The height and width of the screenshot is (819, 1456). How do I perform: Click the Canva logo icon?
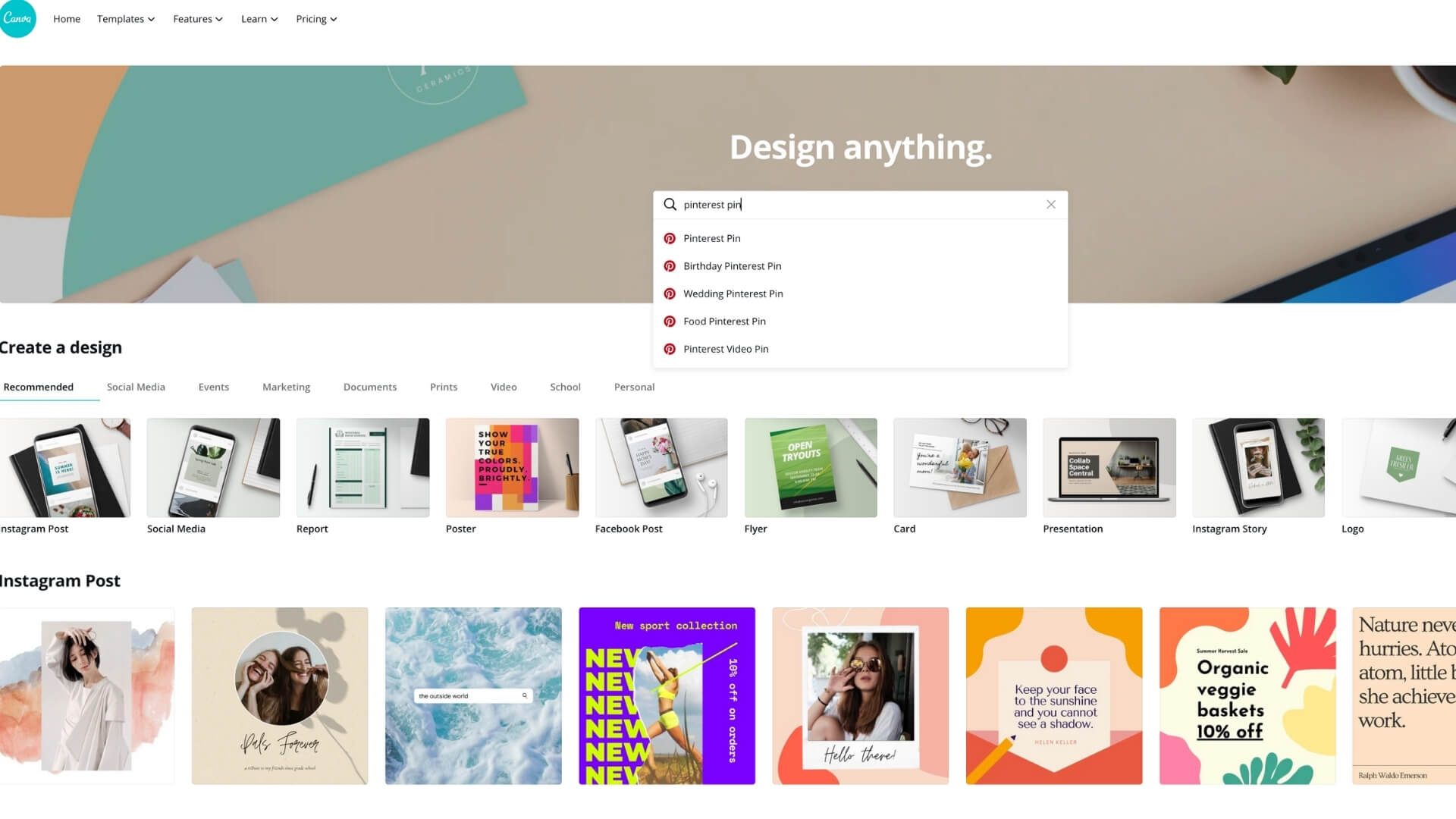pyautogui.click(x=17, y=18)
